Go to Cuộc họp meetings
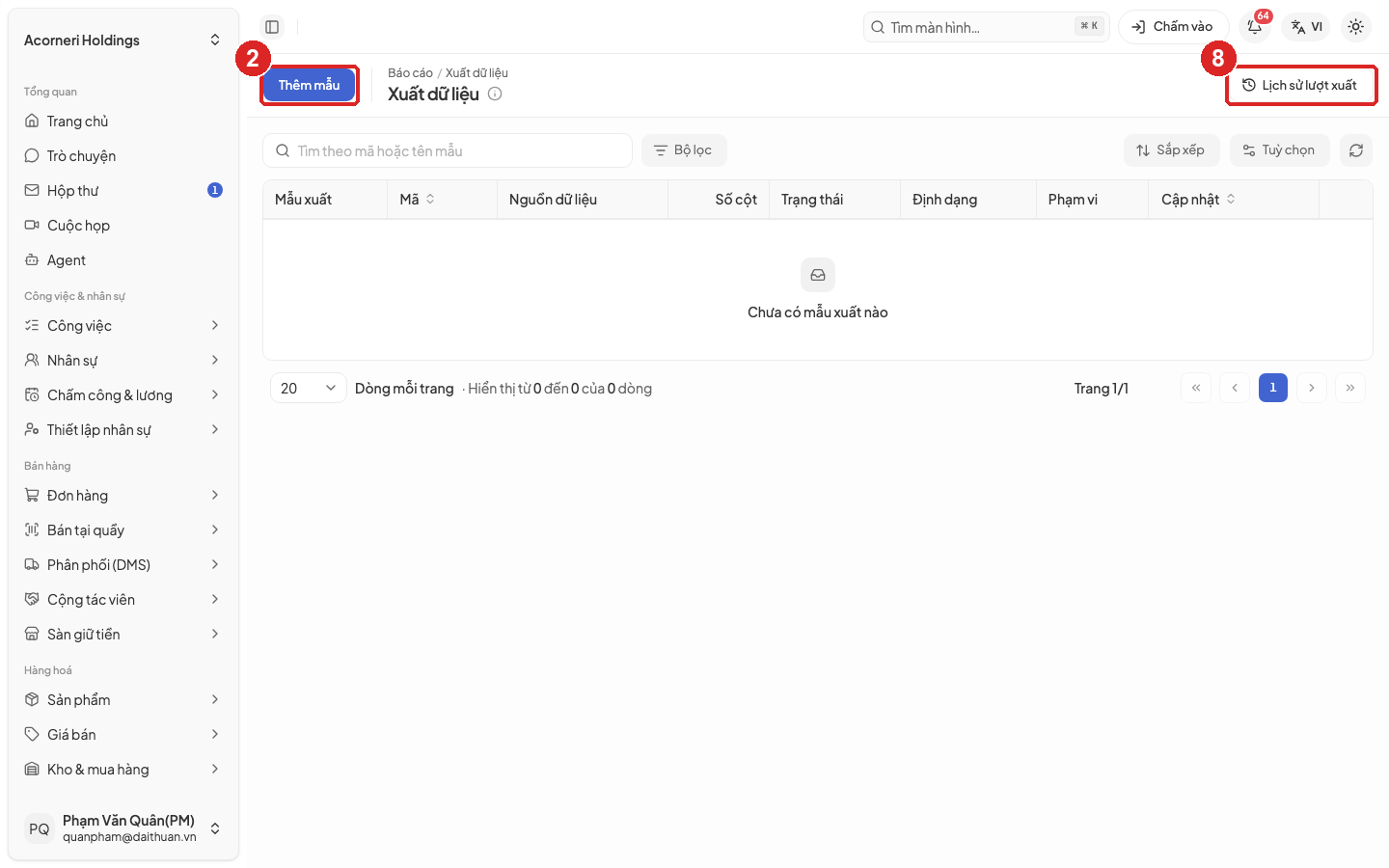This screenshot has width=1389, height=868. (123, 226)
